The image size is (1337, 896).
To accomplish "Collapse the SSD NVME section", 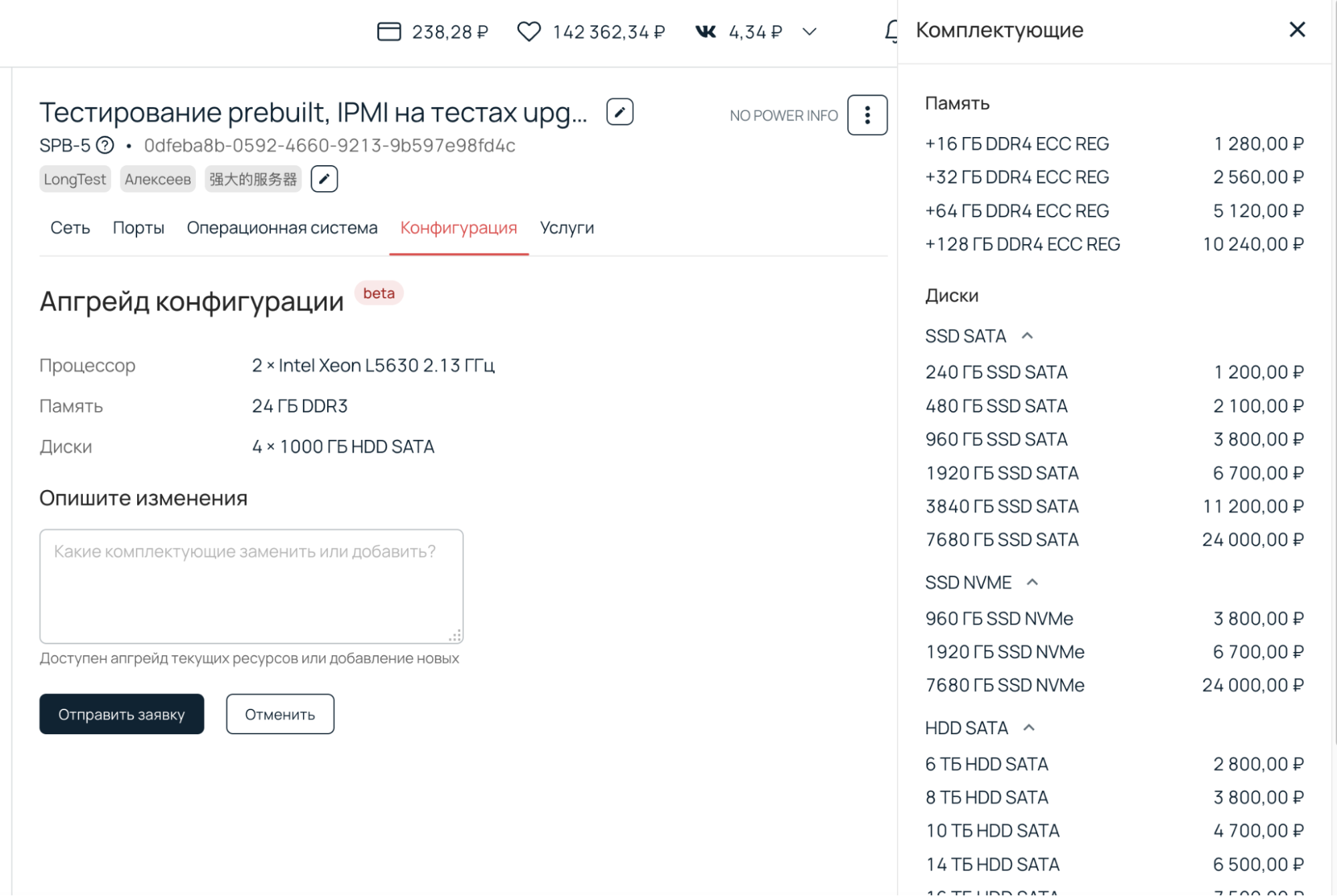I will pyautogui.click(x=1033, y=582).
